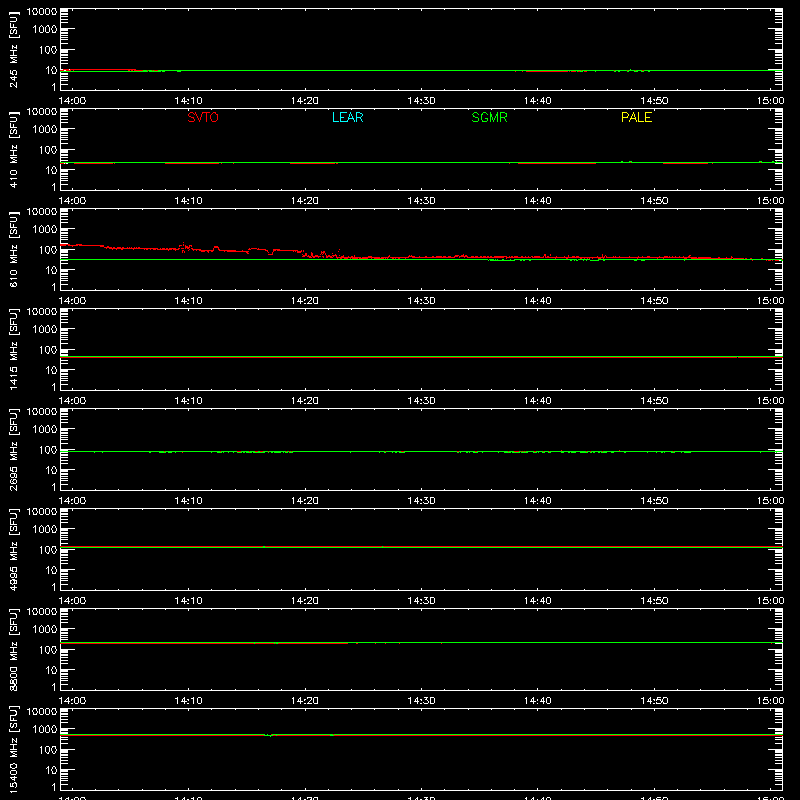Click 14:40 tick label under 410 MHz plot
Screen dimensions: 800x800
538,201
